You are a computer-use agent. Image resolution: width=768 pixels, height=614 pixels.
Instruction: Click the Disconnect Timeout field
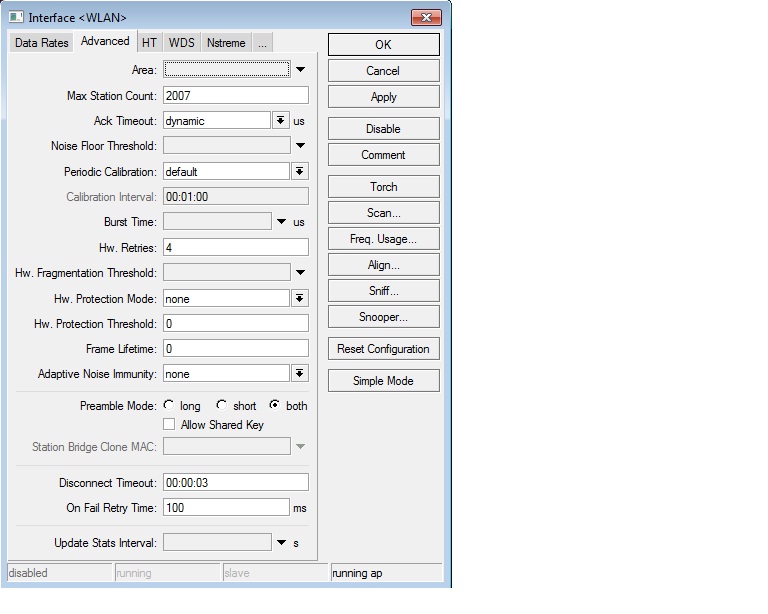pos(236,482)
